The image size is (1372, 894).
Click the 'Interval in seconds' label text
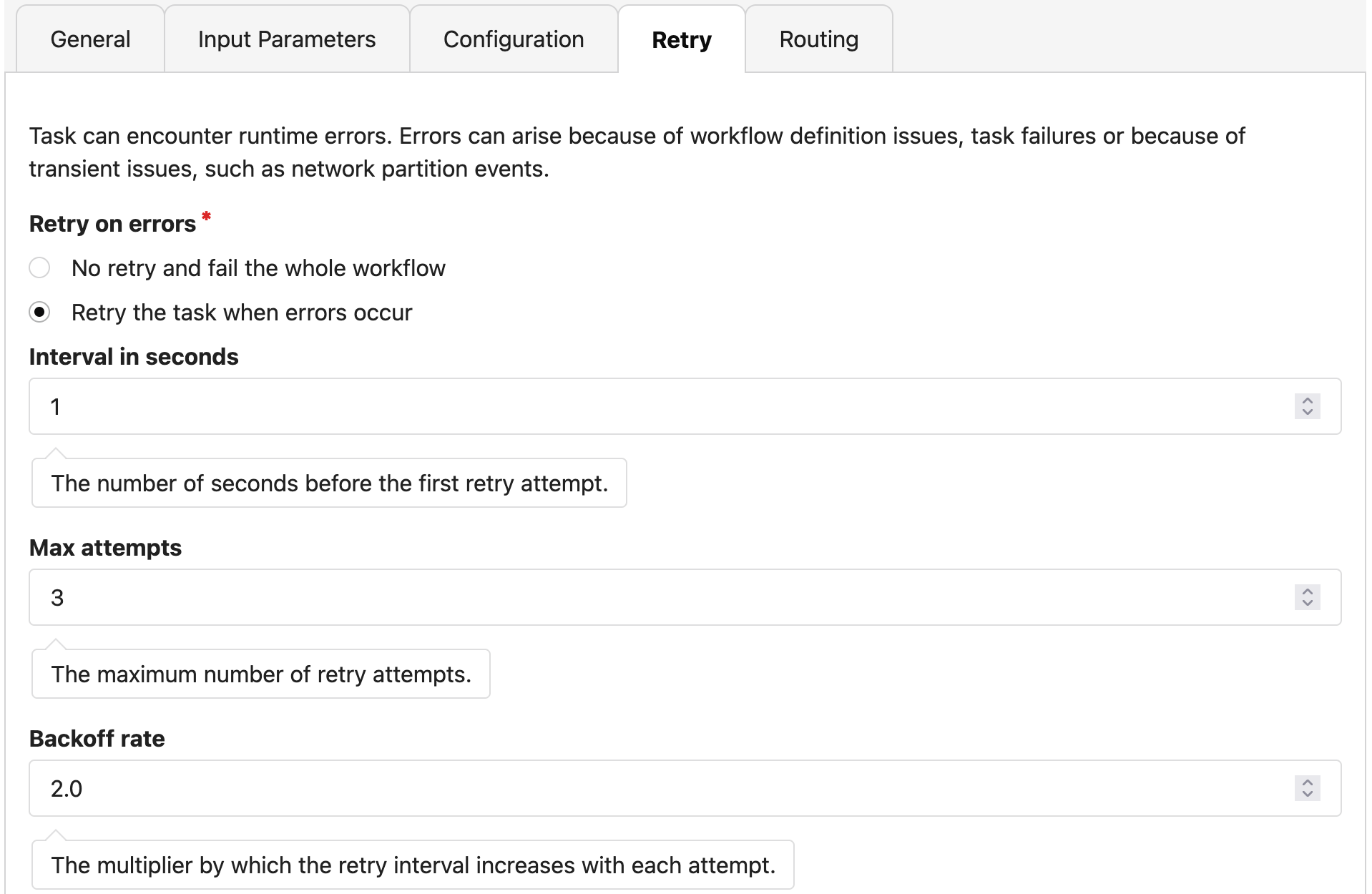pos(134,357)
